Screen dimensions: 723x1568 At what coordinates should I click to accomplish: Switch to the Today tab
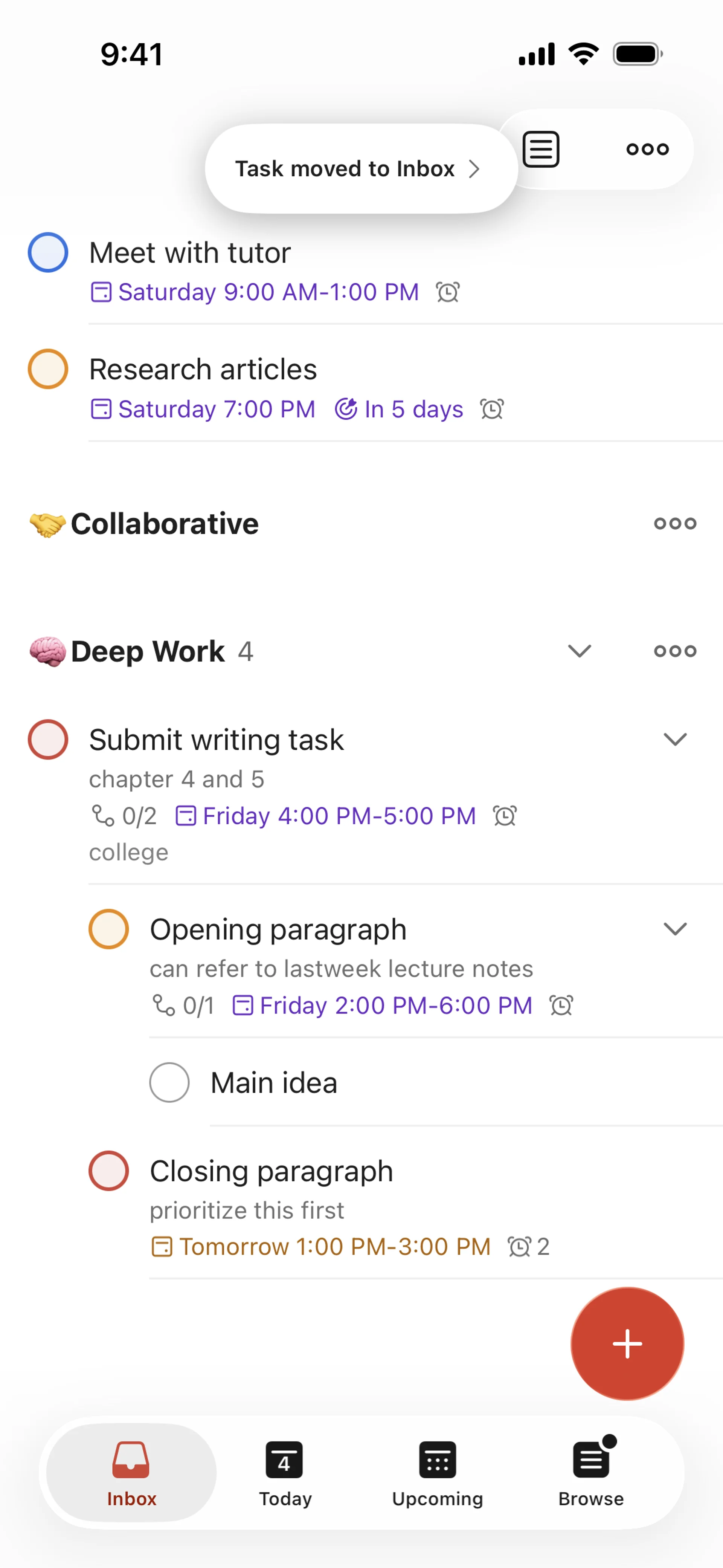click(x=285, y=1472)
